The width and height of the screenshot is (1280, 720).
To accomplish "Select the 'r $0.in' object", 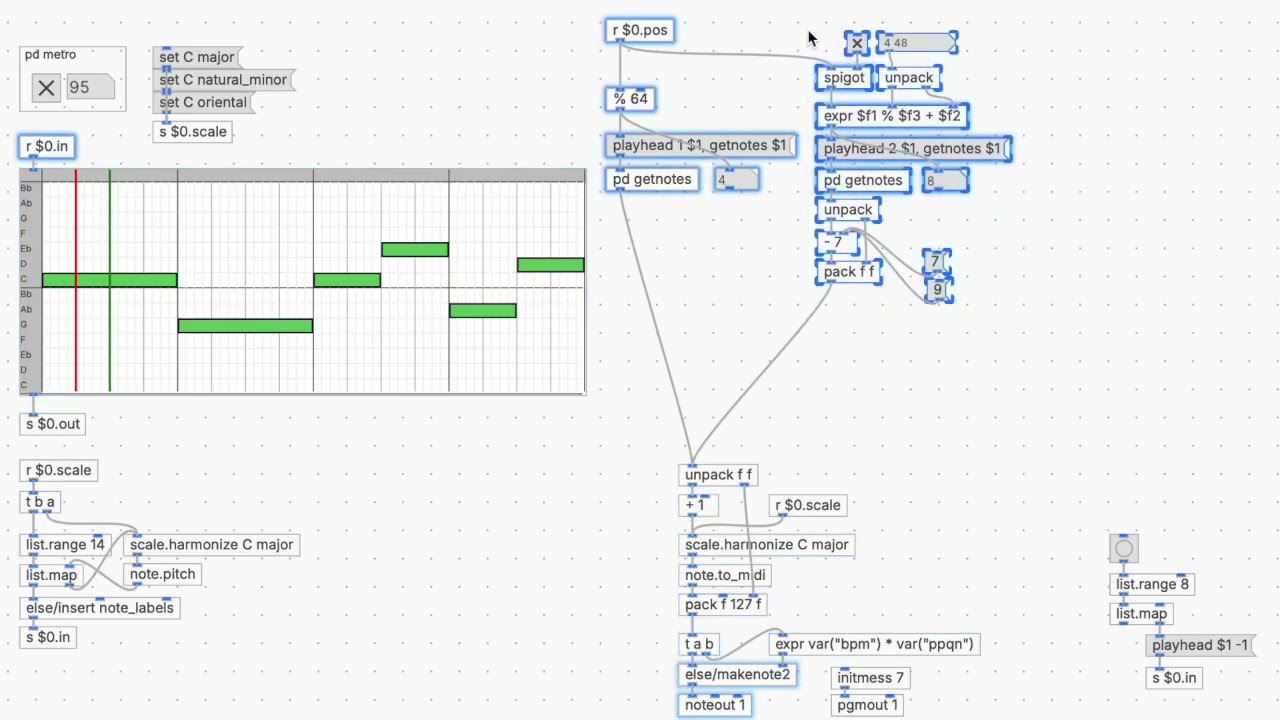I will click(47, 147).
